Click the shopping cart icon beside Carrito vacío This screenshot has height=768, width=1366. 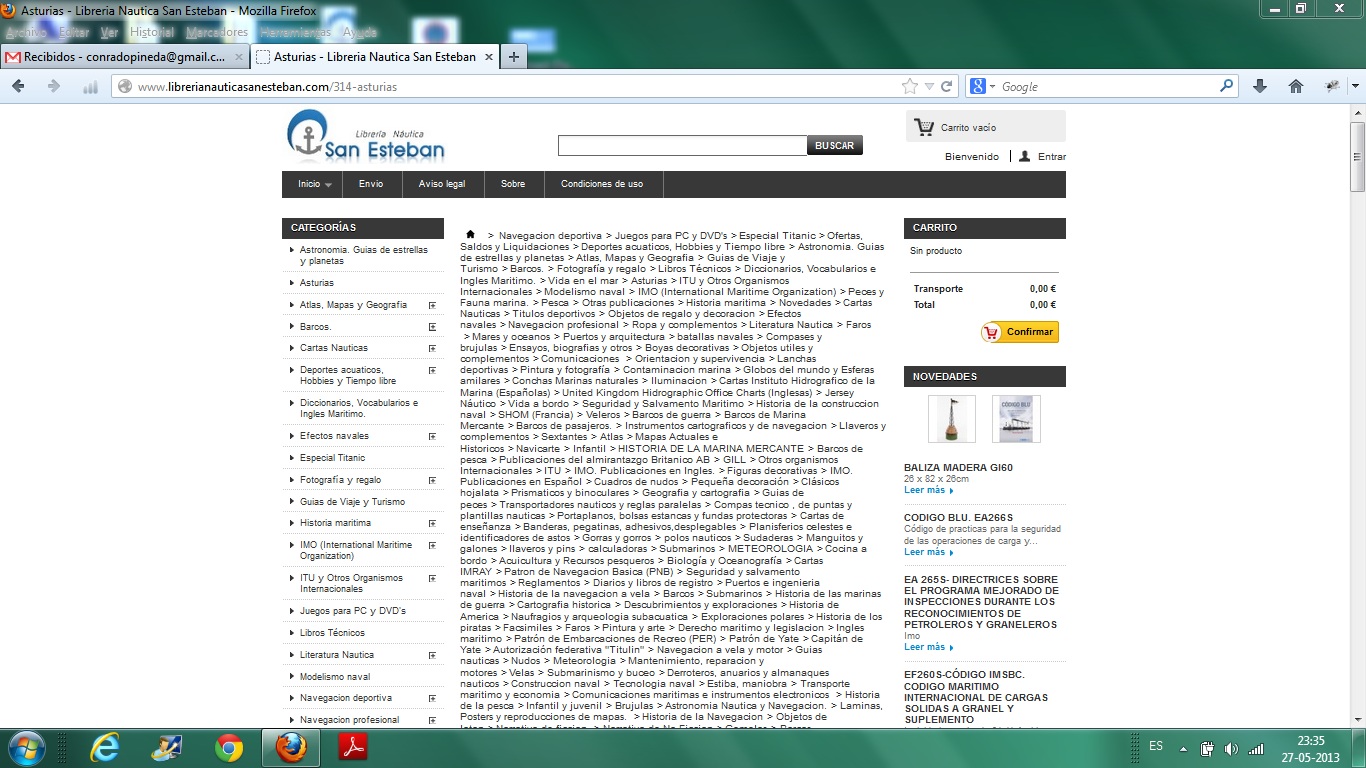[924, 127]
